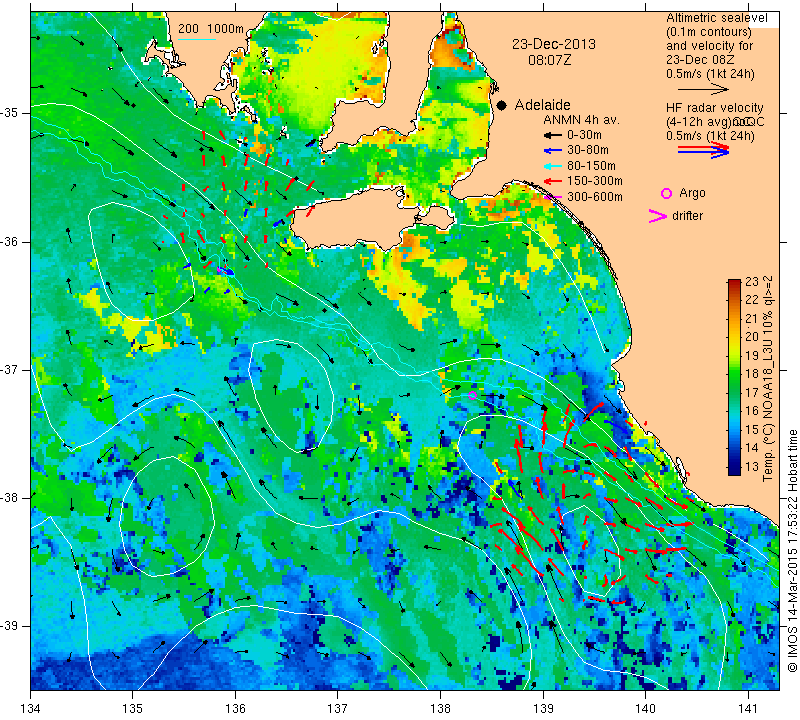The width and height of the screenshot is (800, 720).
Task: Click the latitude axis label -36
Action: 11,241
